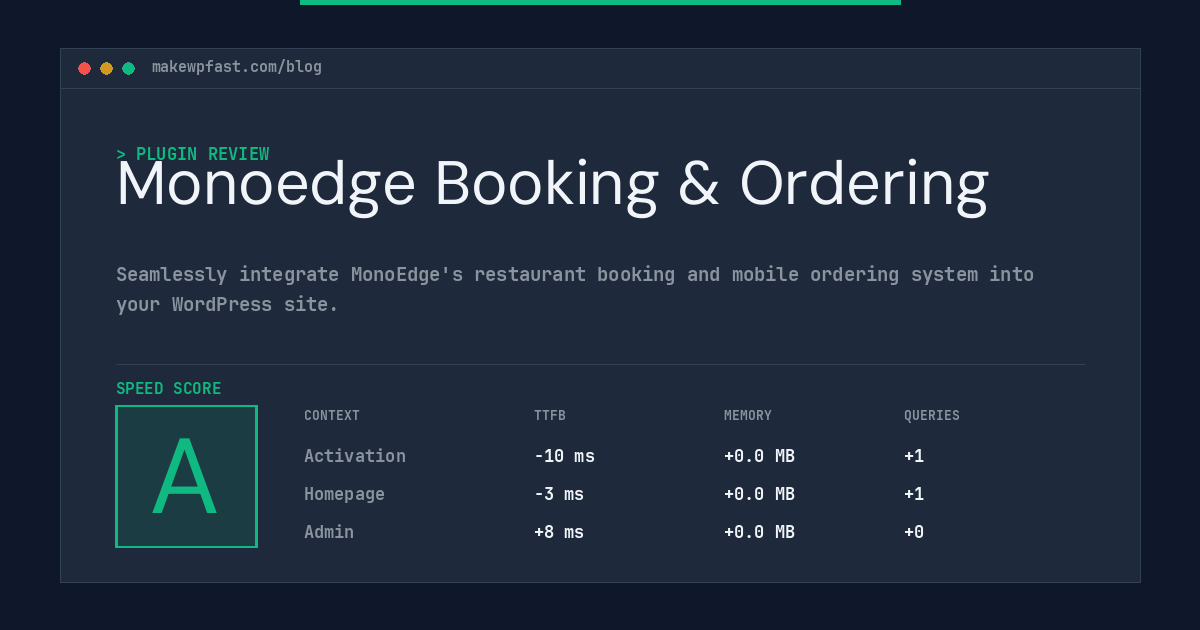Click the MEMORY column header
The height and width of the screenshot is (630, 1200).
point(748,415)
